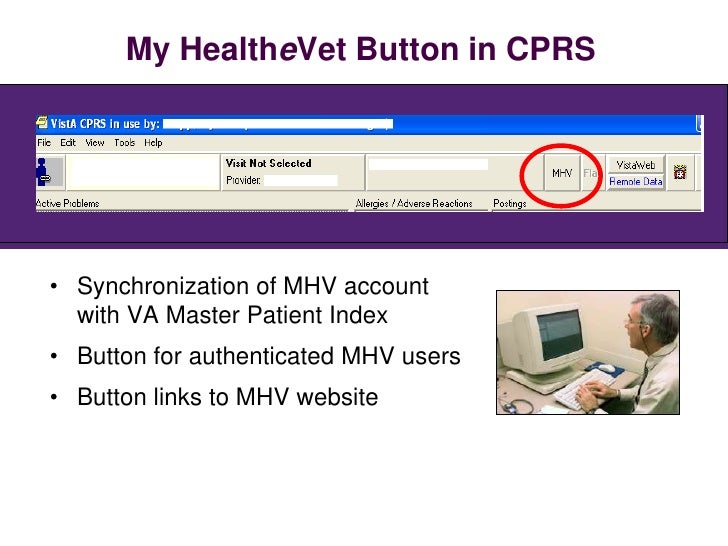Click the blank patient name panel

143,172
